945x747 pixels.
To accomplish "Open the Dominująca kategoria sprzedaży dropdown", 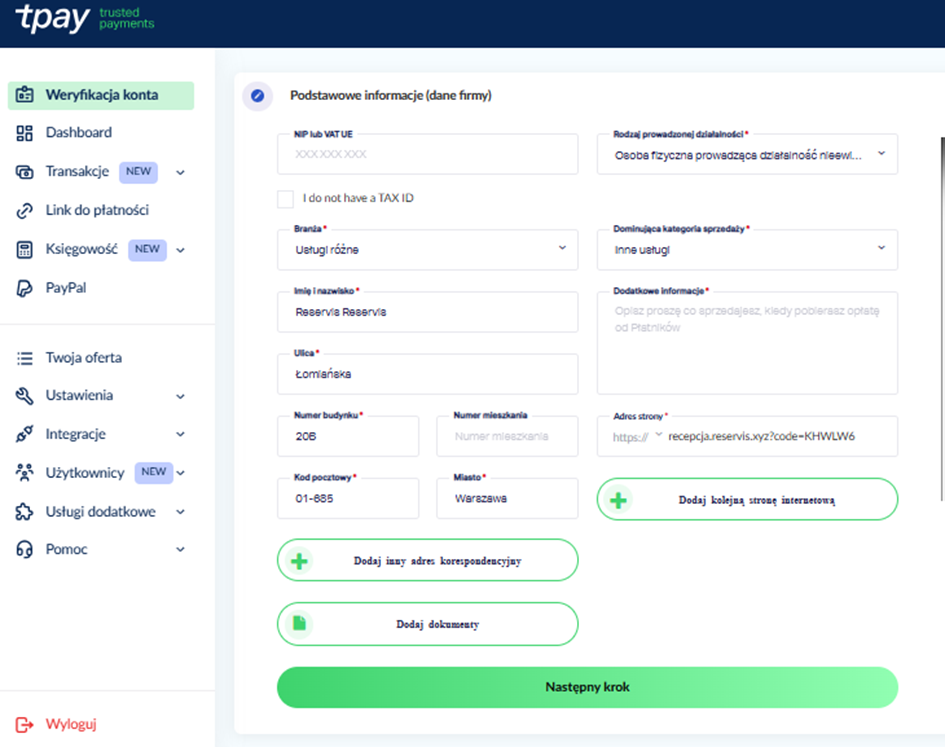I will point(747,249).
